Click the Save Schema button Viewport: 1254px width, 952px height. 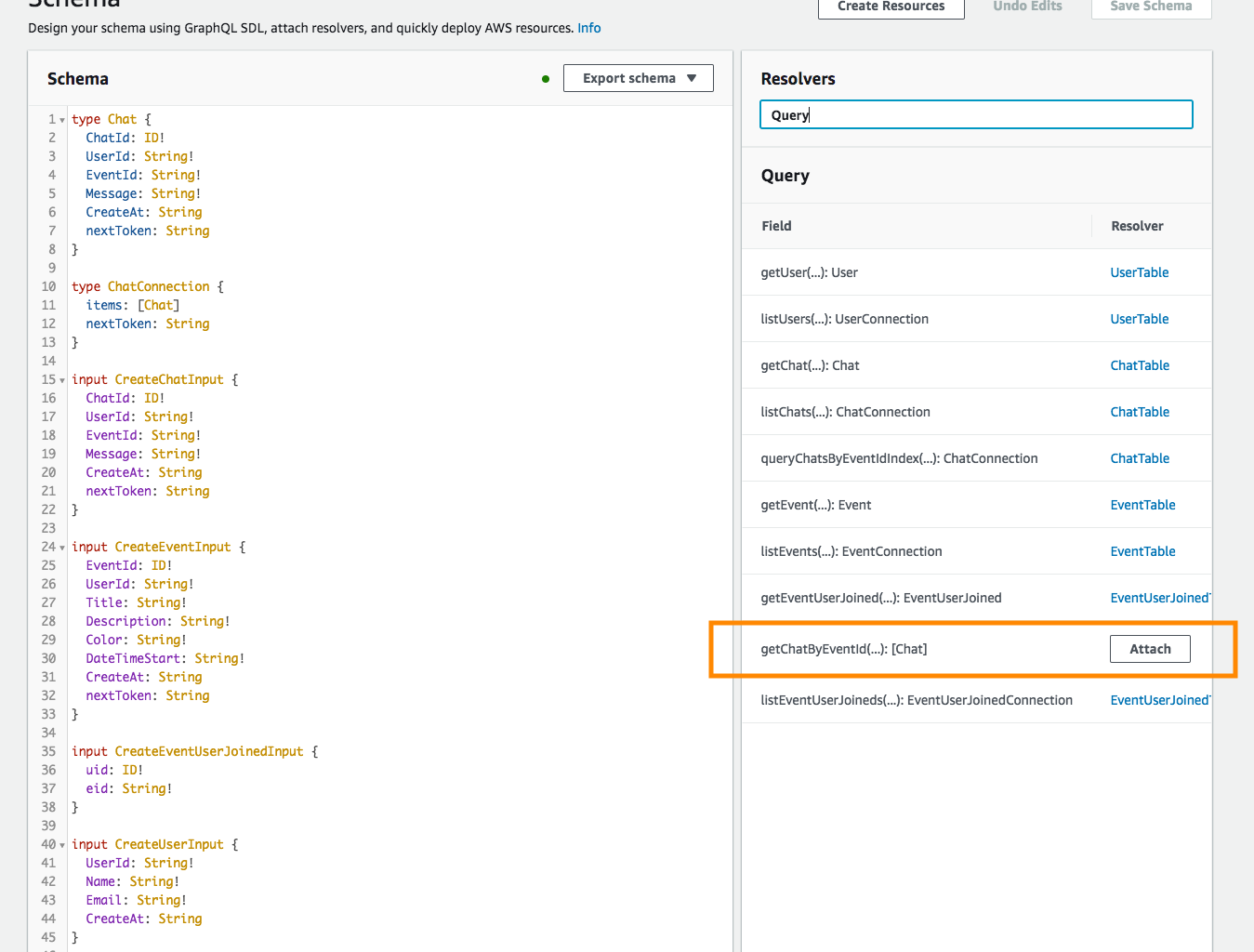coord(1151,7)
